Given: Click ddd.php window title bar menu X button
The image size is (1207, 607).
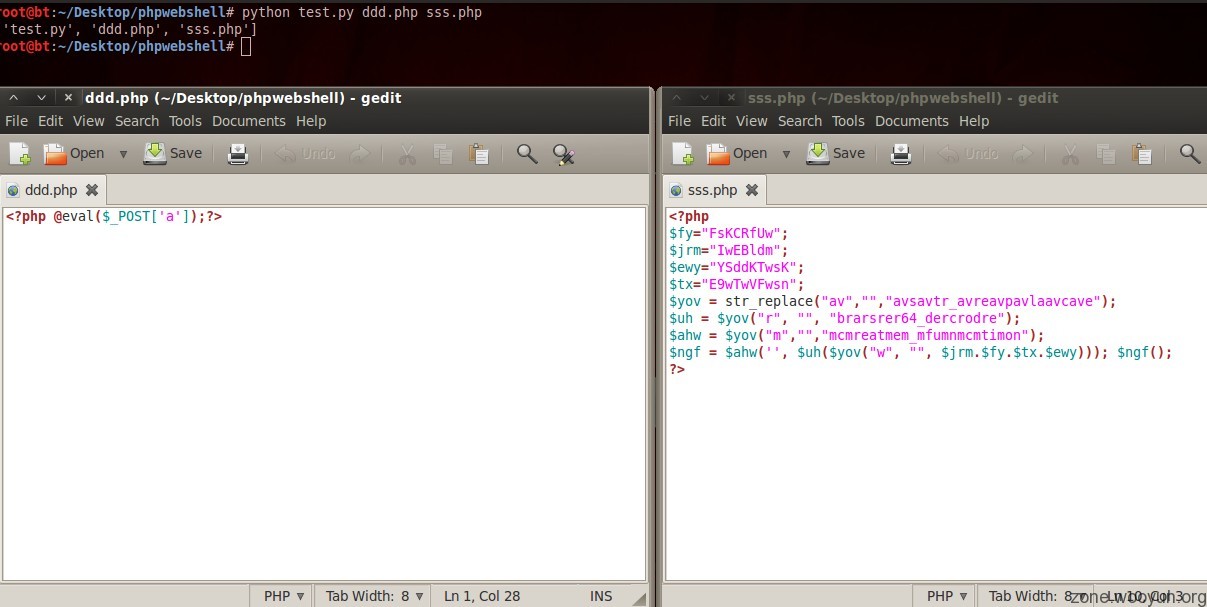Looking at the screenshot, I should (x=68, y=98).
